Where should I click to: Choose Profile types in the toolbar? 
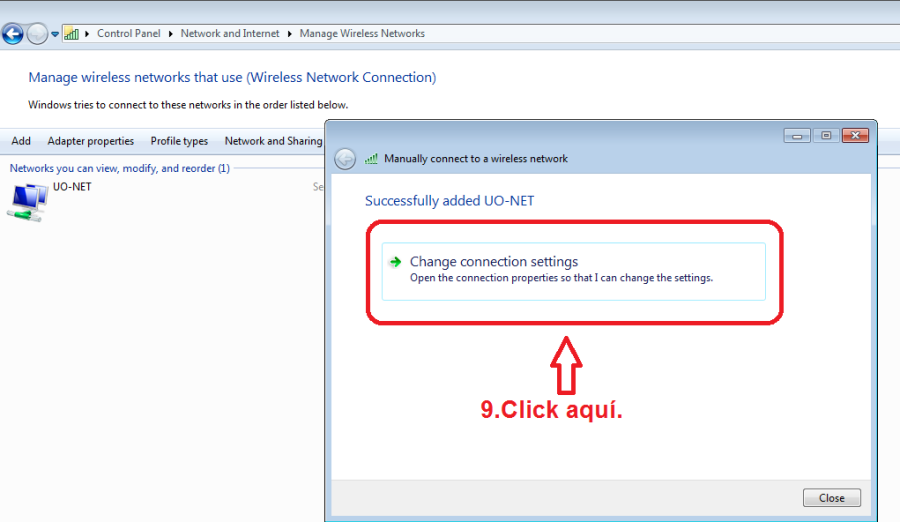point(179,141)
